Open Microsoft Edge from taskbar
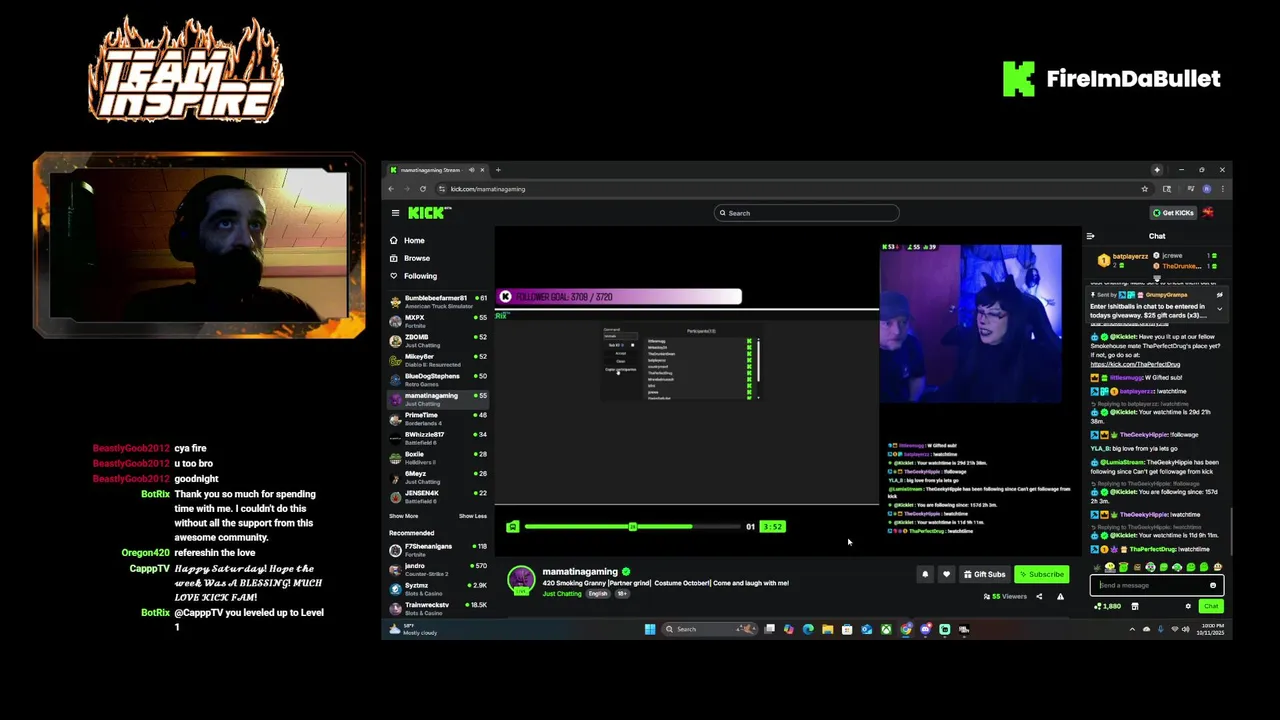 tap(808, 629)
